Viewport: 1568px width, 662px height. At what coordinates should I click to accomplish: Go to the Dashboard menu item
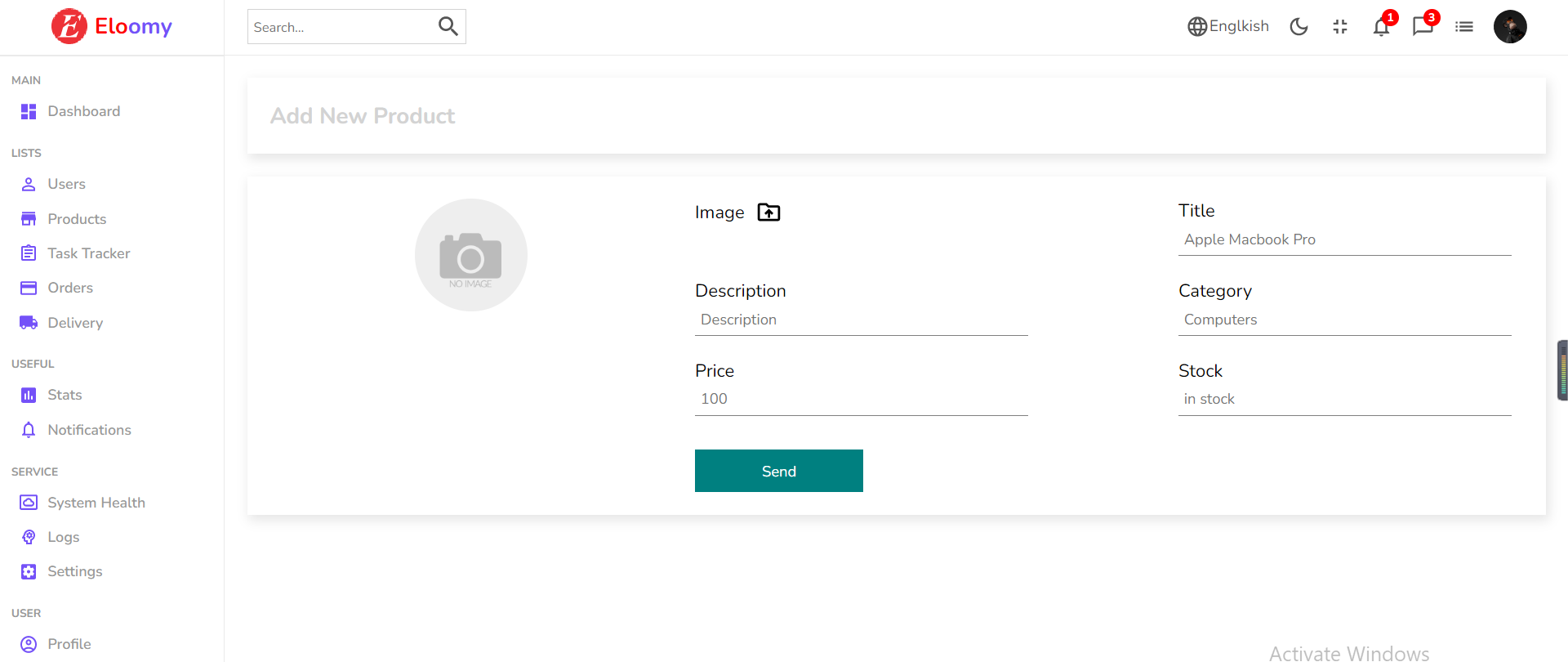[84, 110]
